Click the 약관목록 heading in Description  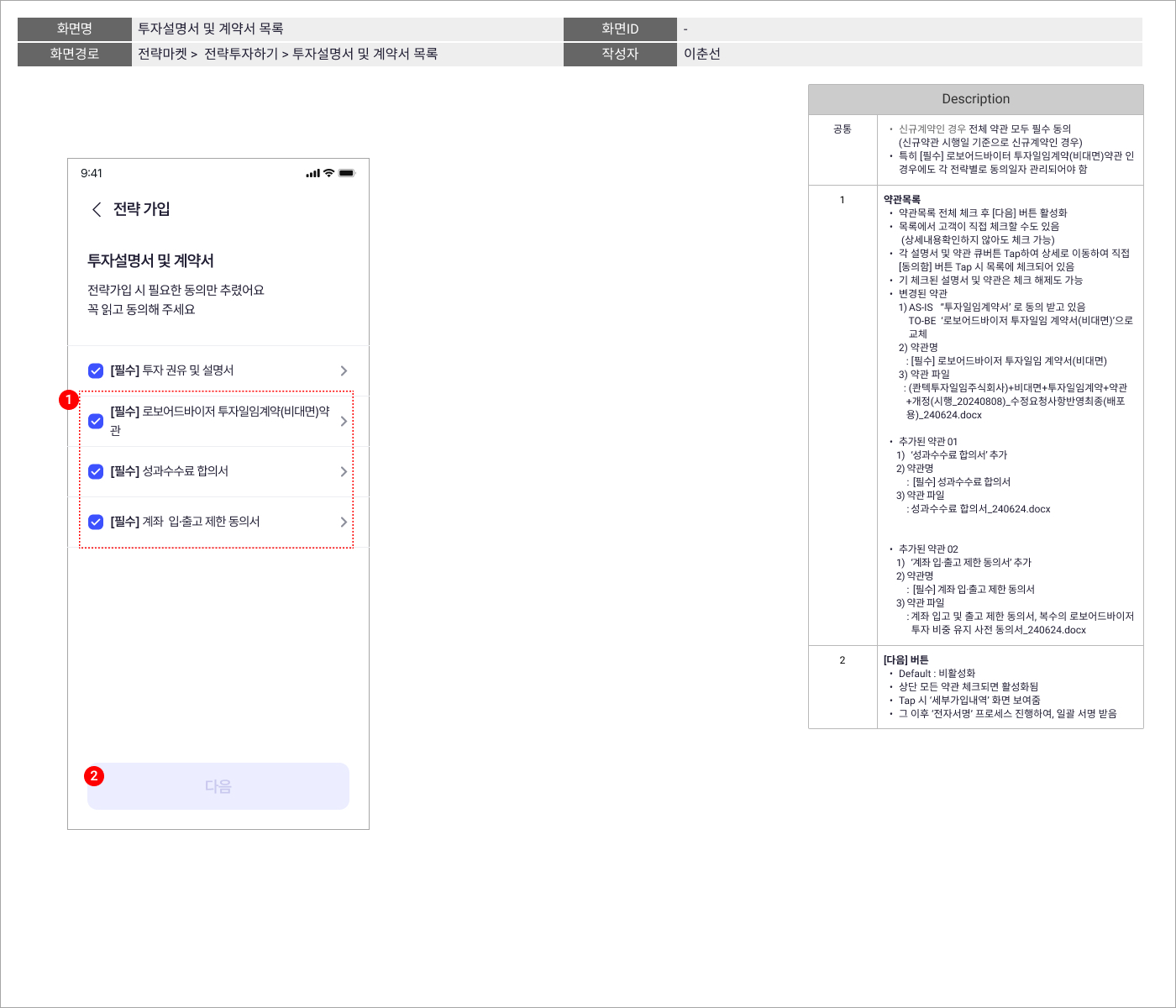pyautogui.click(x=902, y=199)
